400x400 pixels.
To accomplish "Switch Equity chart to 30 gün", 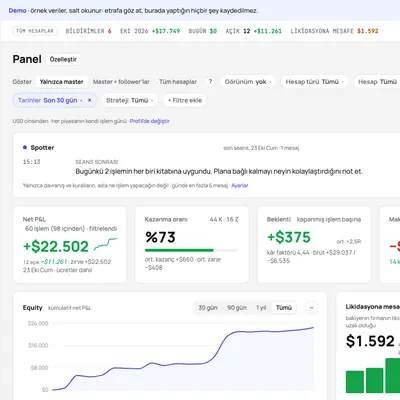I will click(208, 308).
